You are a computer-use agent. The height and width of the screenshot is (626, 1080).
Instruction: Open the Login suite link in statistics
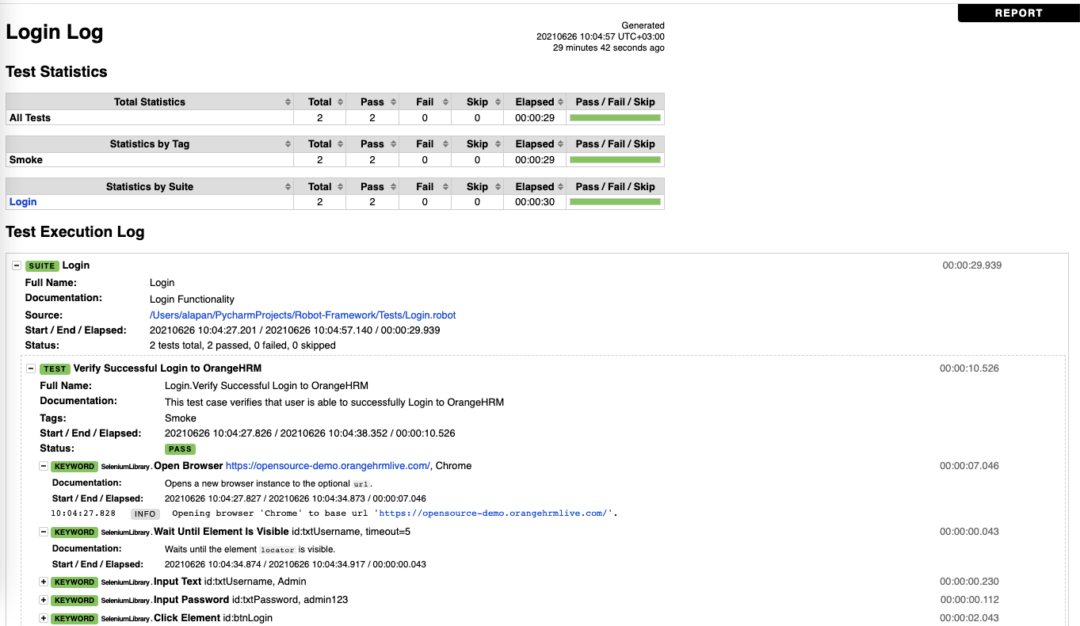[x=23, y=202]
